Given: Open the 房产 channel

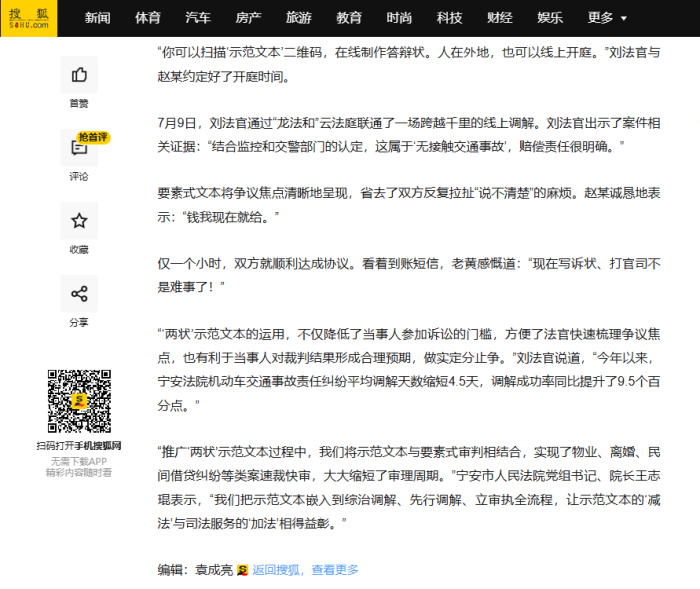Looking at the screenshot, I should pos(248,18).
